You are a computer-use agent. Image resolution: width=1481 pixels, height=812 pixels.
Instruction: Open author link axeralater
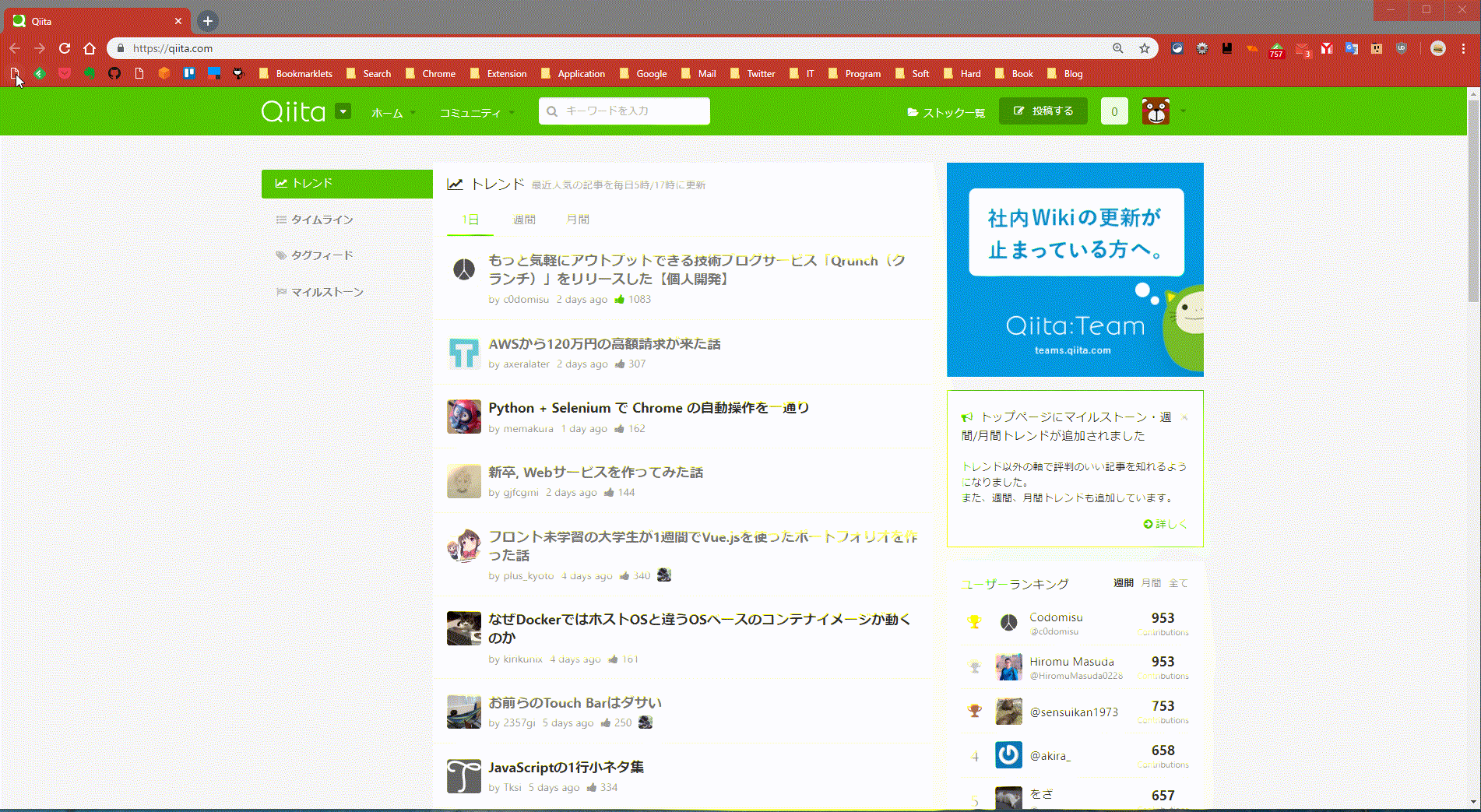(526, 364)
